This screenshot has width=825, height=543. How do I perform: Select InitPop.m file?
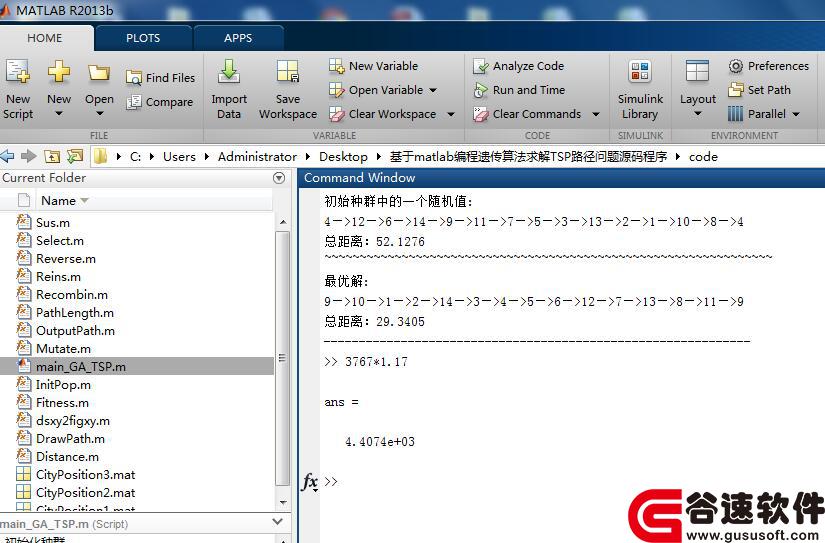[63, 385]
